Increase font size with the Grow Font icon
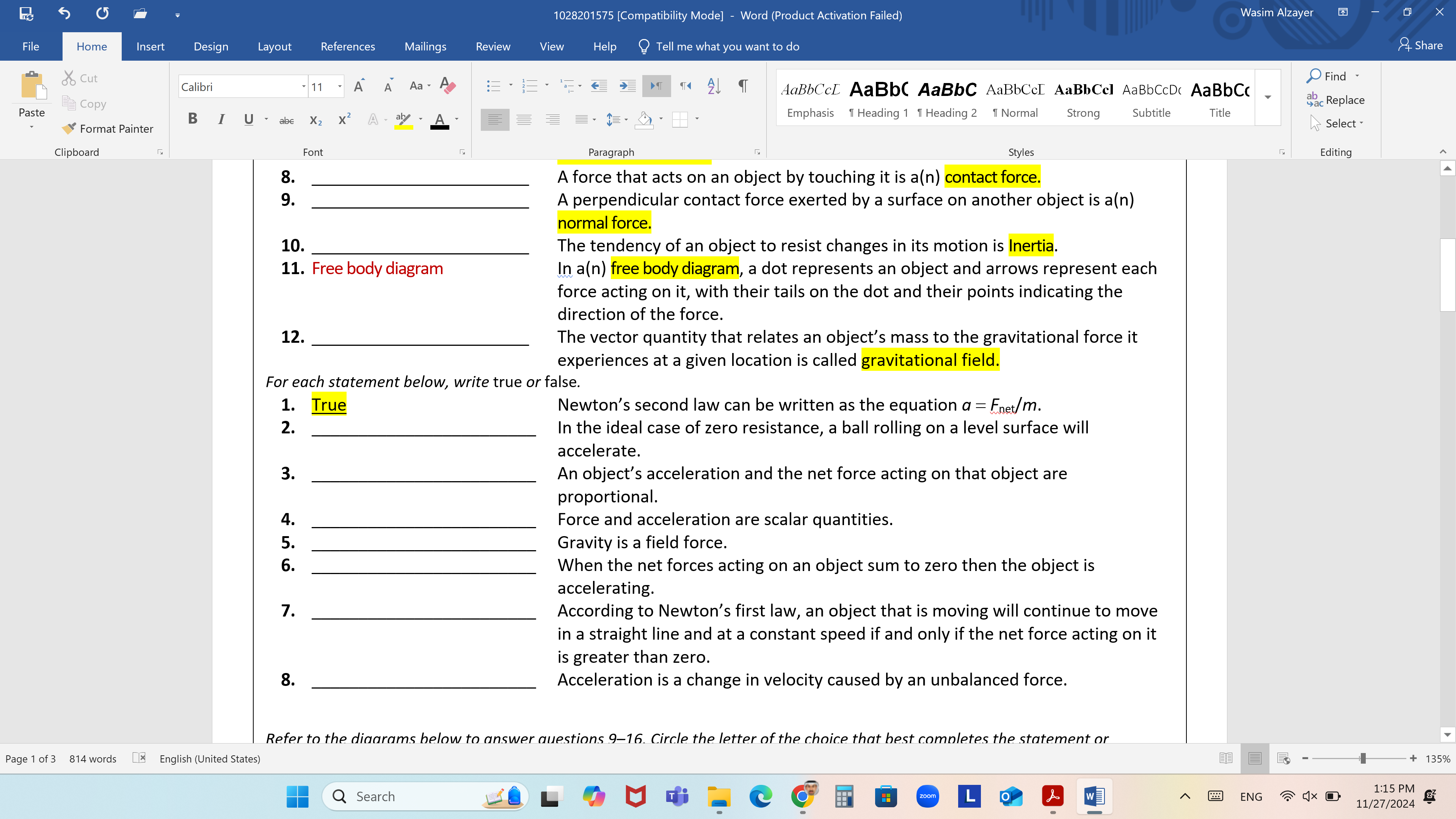The width and height of the screenshot is (1456, 819). click(359, 86)
